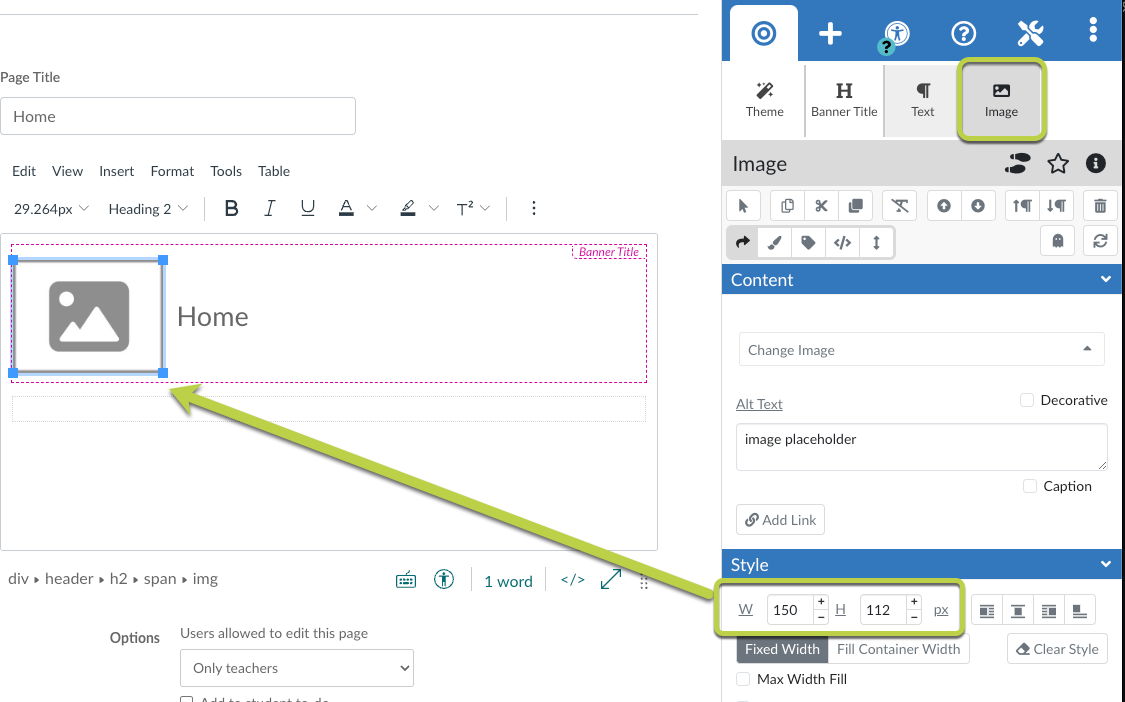Check the Caption checkbox
The image size is (1125, 702).
click(x=1030, y=486)
